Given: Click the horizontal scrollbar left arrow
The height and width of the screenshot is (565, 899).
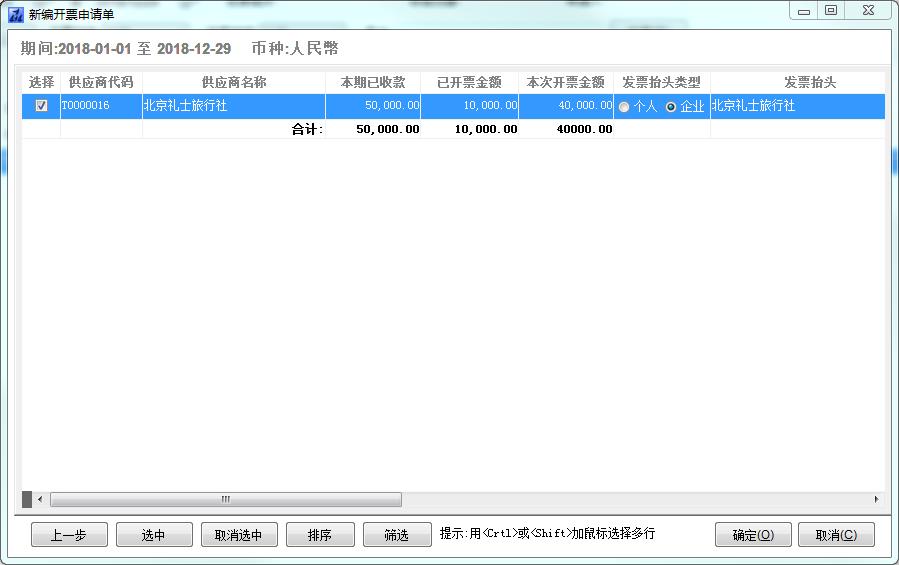Looking at the screenshot, I should click(40, 499).
